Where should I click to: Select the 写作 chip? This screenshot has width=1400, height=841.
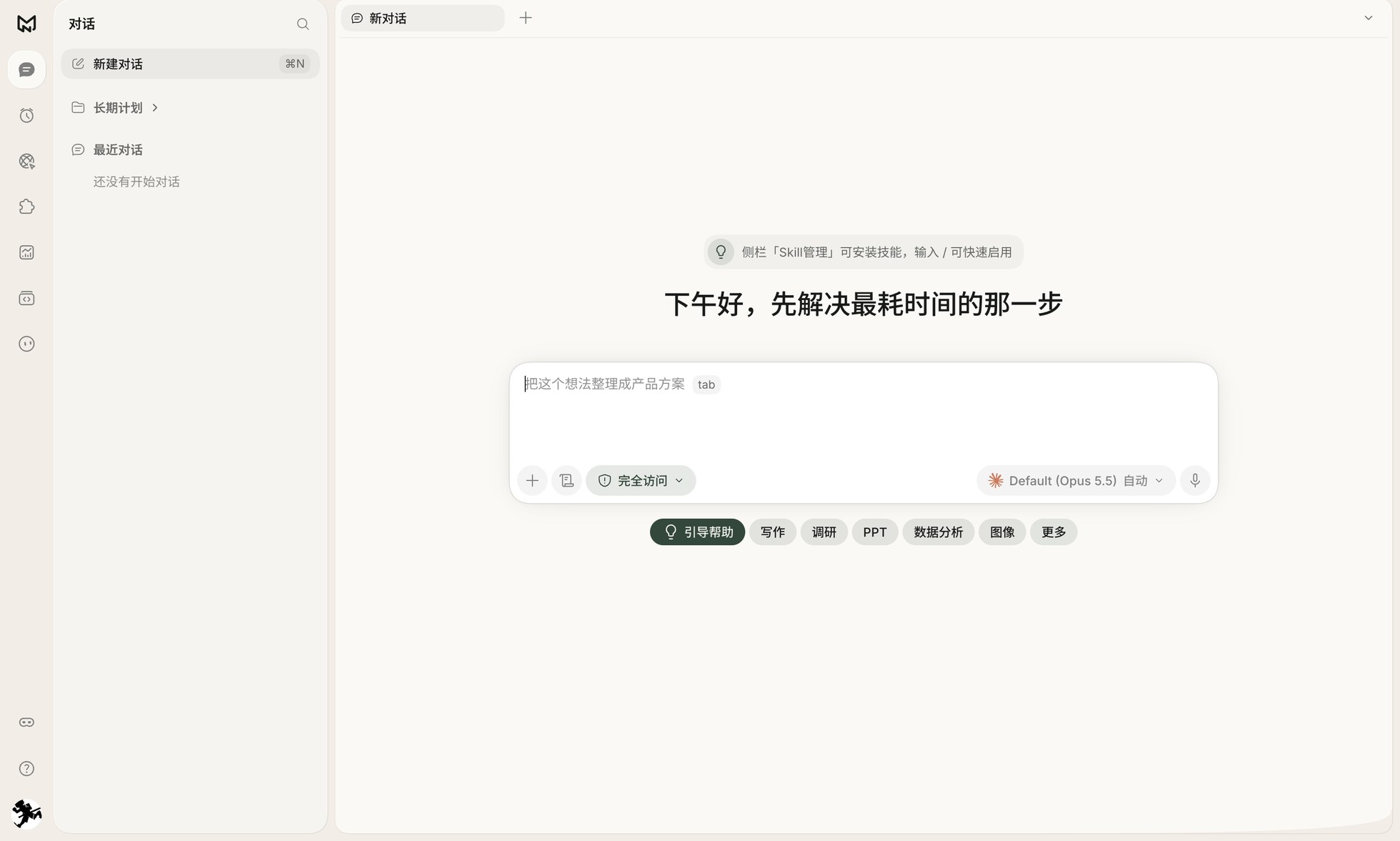click(772, 532)
